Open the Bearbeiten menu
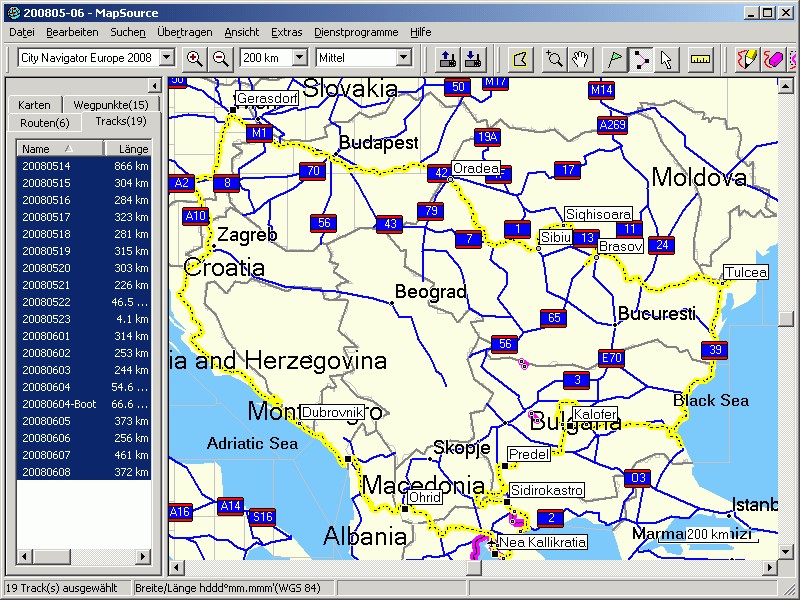 pyautogui.click(x=72, y=32)
